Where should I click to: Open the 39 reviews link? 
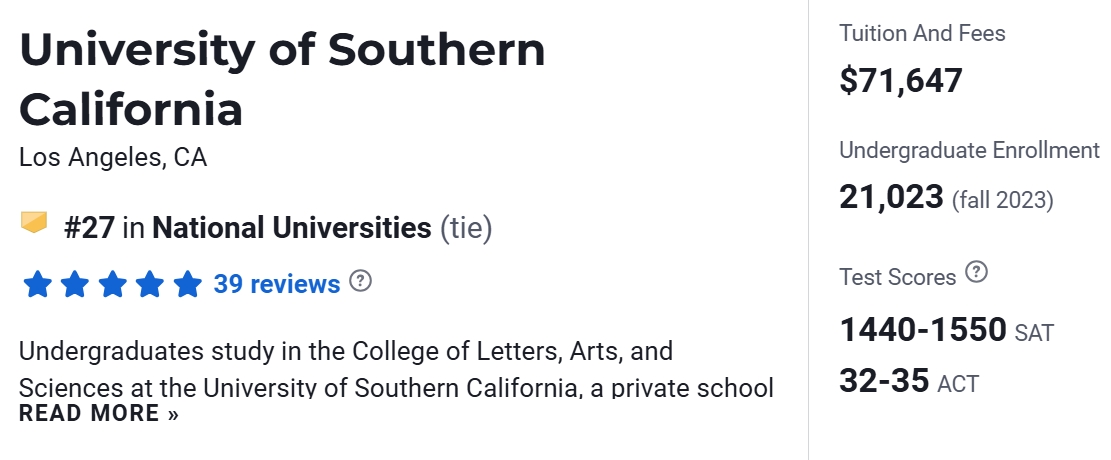pos(277,284)
